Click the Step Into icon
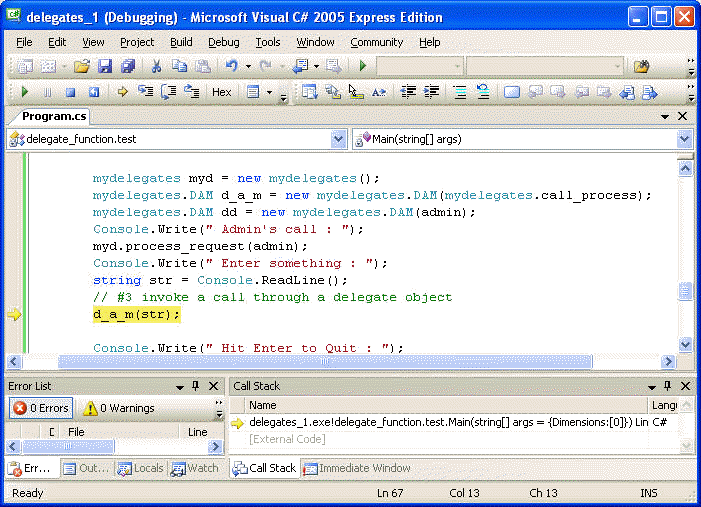 click(145, 92)
